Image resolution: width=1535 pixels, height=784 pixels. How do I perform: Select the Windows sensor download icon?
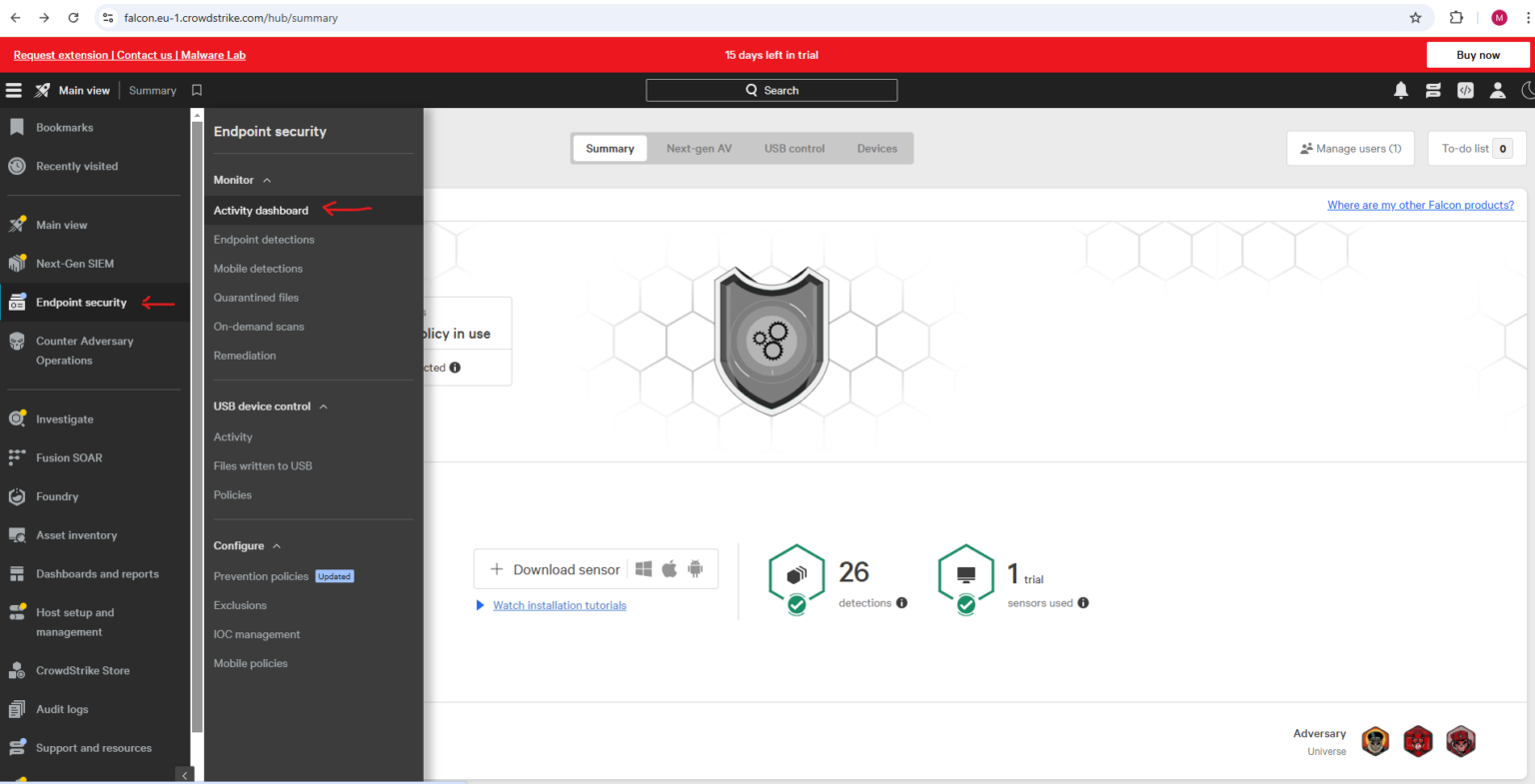(x=643, y=568)
